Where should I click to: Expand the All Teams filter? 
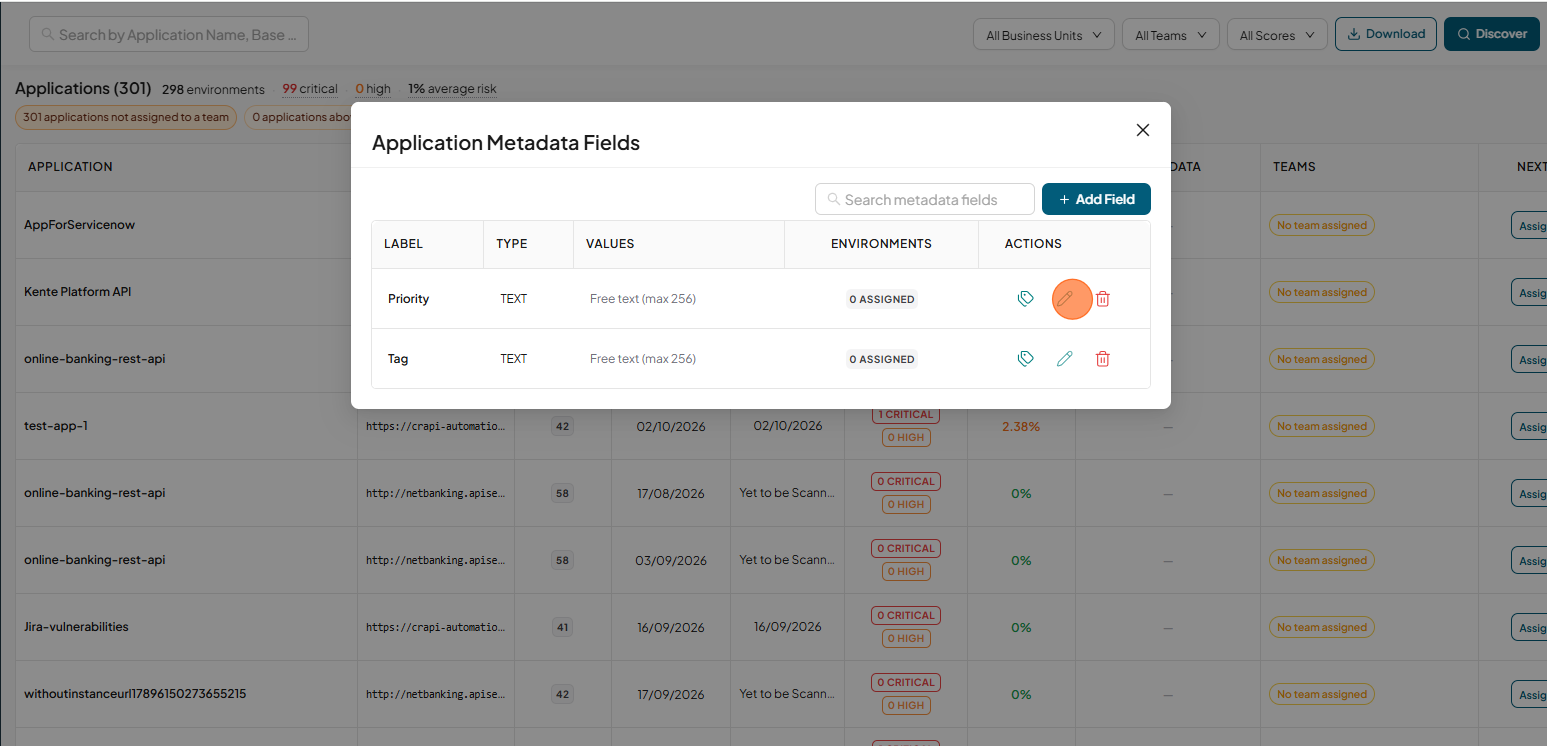click(1171, 35)
